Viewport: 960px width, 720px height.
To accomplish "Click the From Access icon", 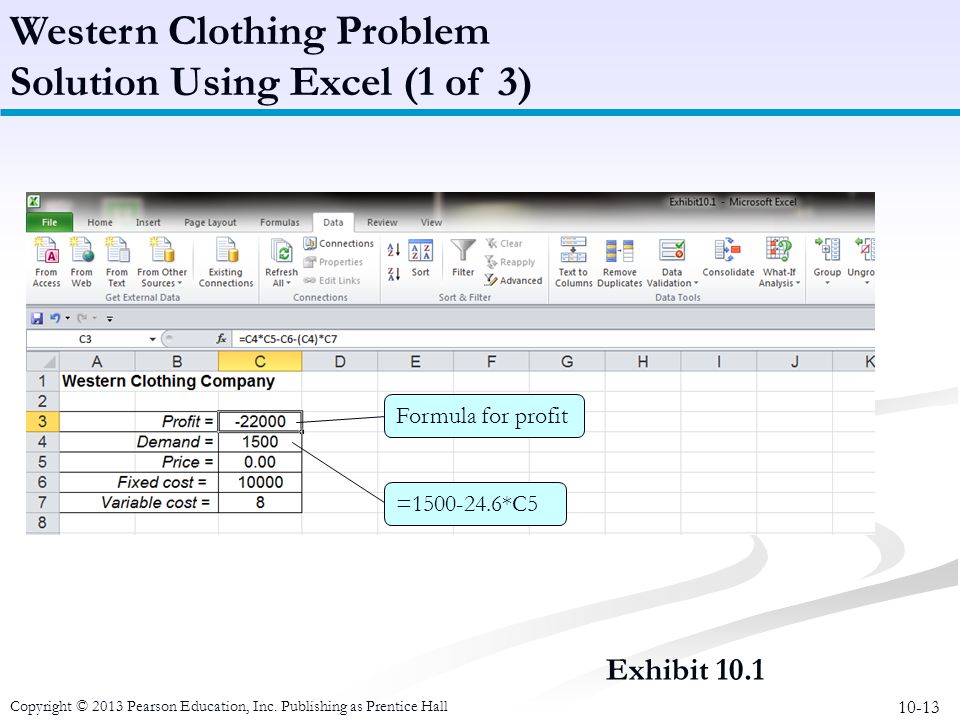I will pos(47,250).
